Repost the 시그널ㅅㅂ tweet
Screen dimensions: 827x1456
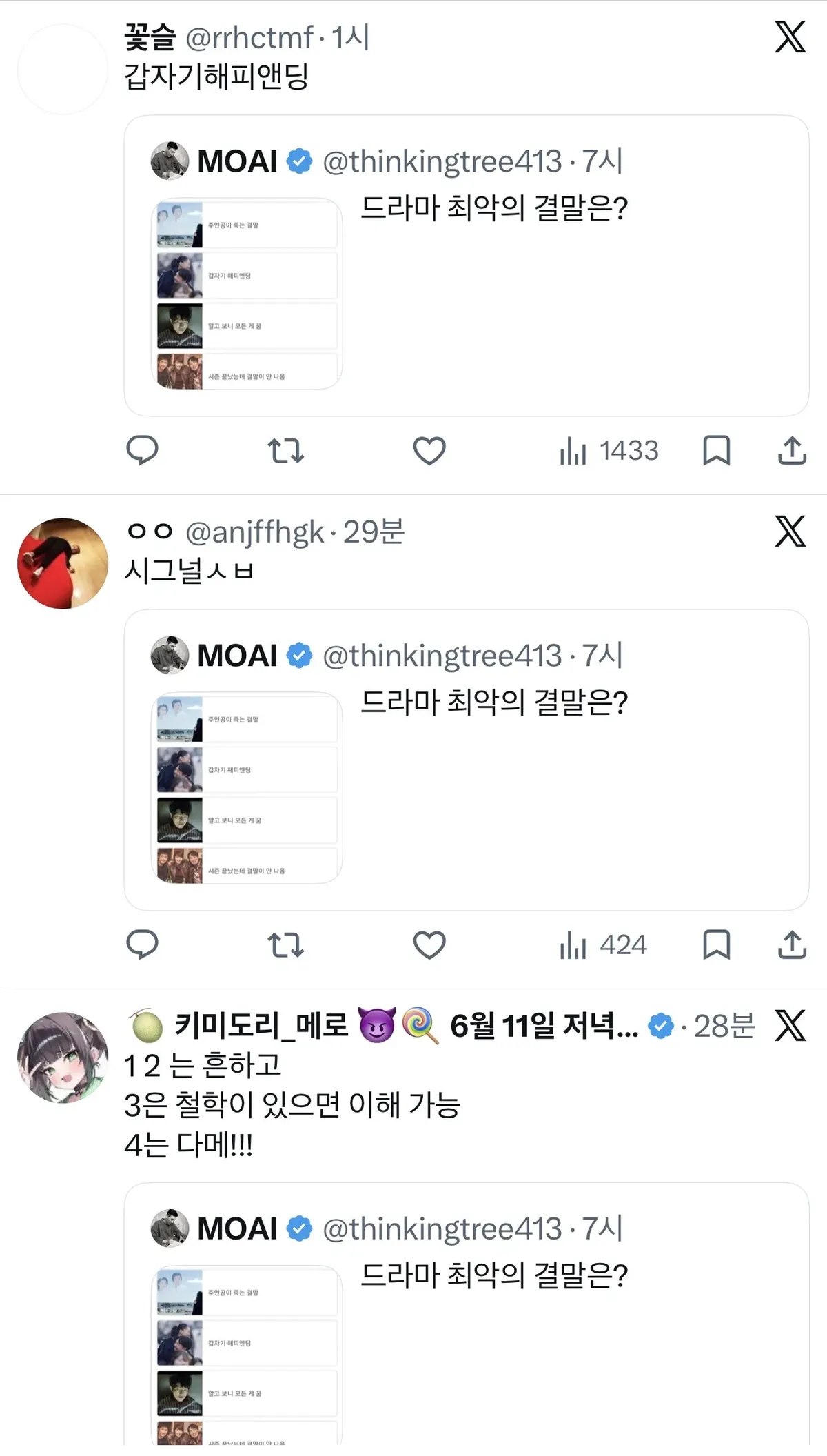[x=286, y=944]
